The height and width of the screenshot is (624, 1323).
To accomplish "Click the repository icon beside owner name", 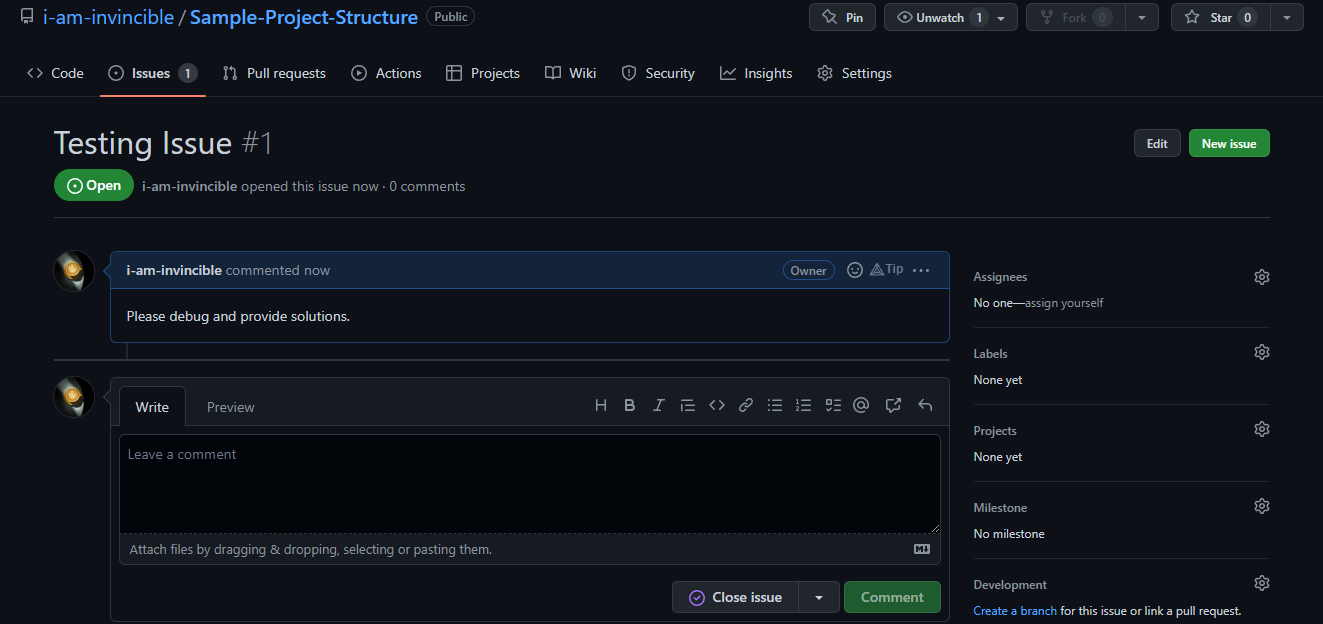I will [x=26, y=17].
